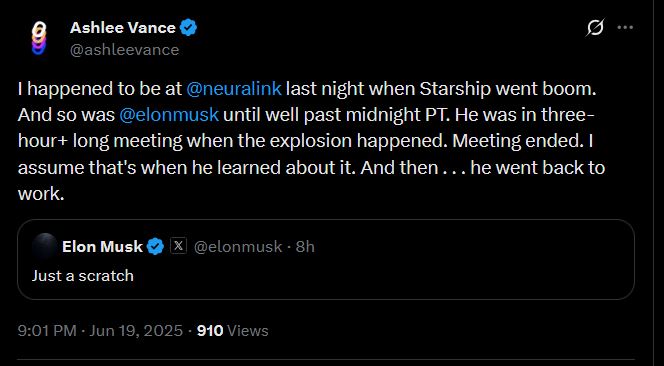664x366 pixels.
Task: Open the @ashleevance handle link
Action: coord(124,50)
